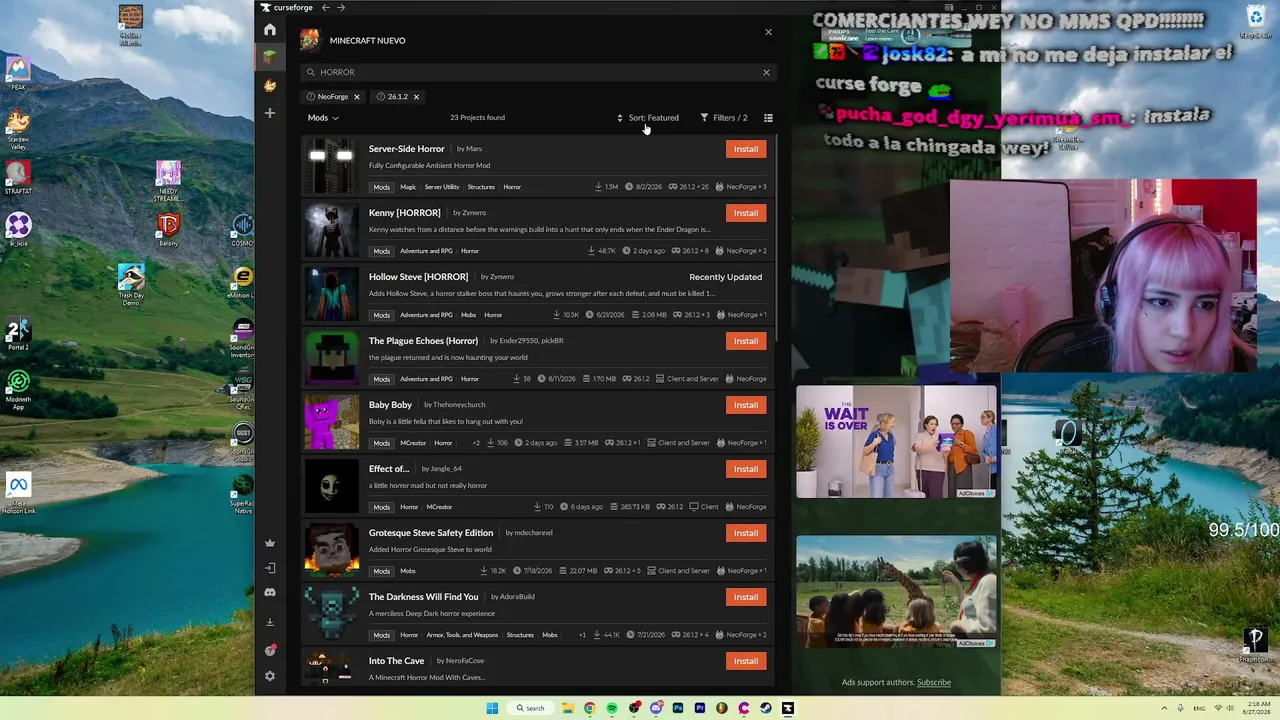Open the help icon with red notification dot
The height and width of the screenshot is (720, 1280).
coord(270,650)
